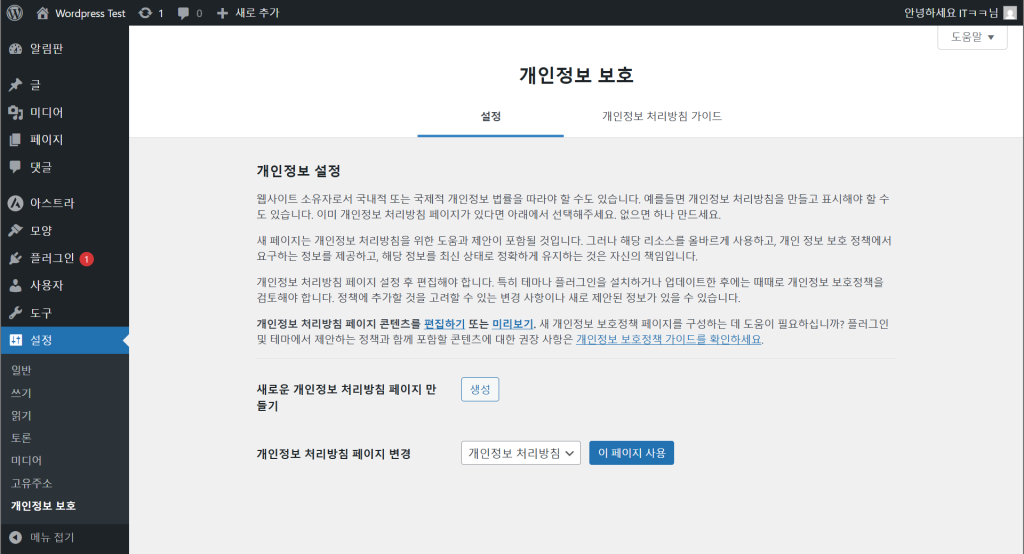Open the 모양 menu label
This screenshot has height=554, width=1024.
tap(40, 231)
